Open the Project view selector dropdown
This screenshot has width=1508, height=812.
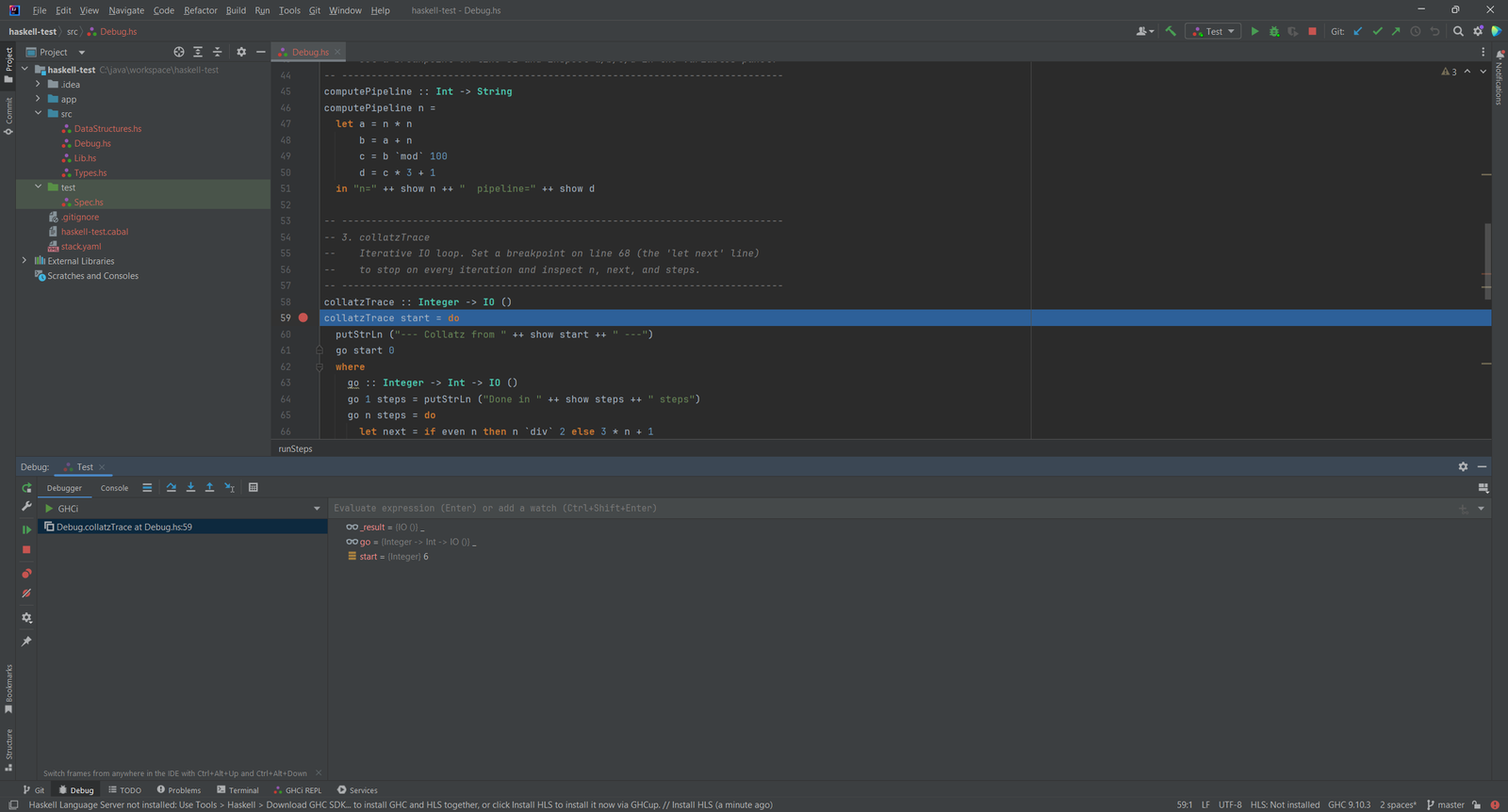tap(56, 52)
